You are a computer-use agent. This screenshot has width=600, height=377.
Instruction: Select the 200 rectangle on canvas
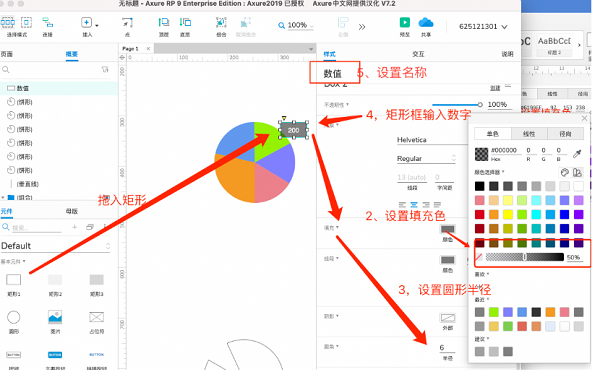click(293, 130)
